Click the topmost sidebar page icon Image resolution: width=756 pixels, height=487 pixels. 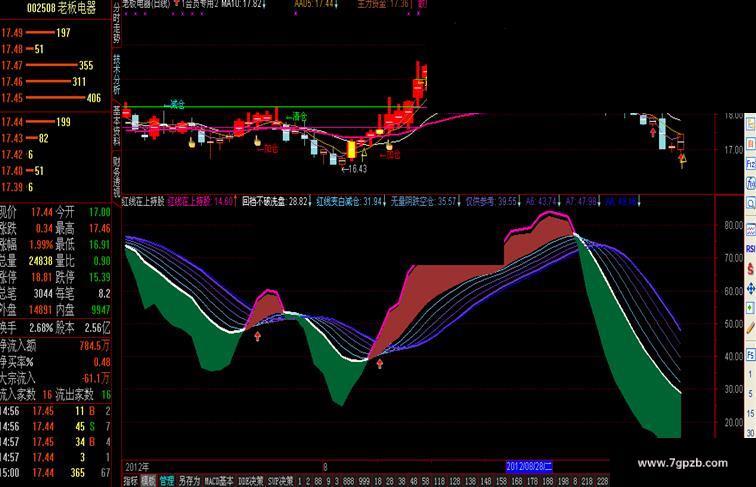click(x=751, y=124)
